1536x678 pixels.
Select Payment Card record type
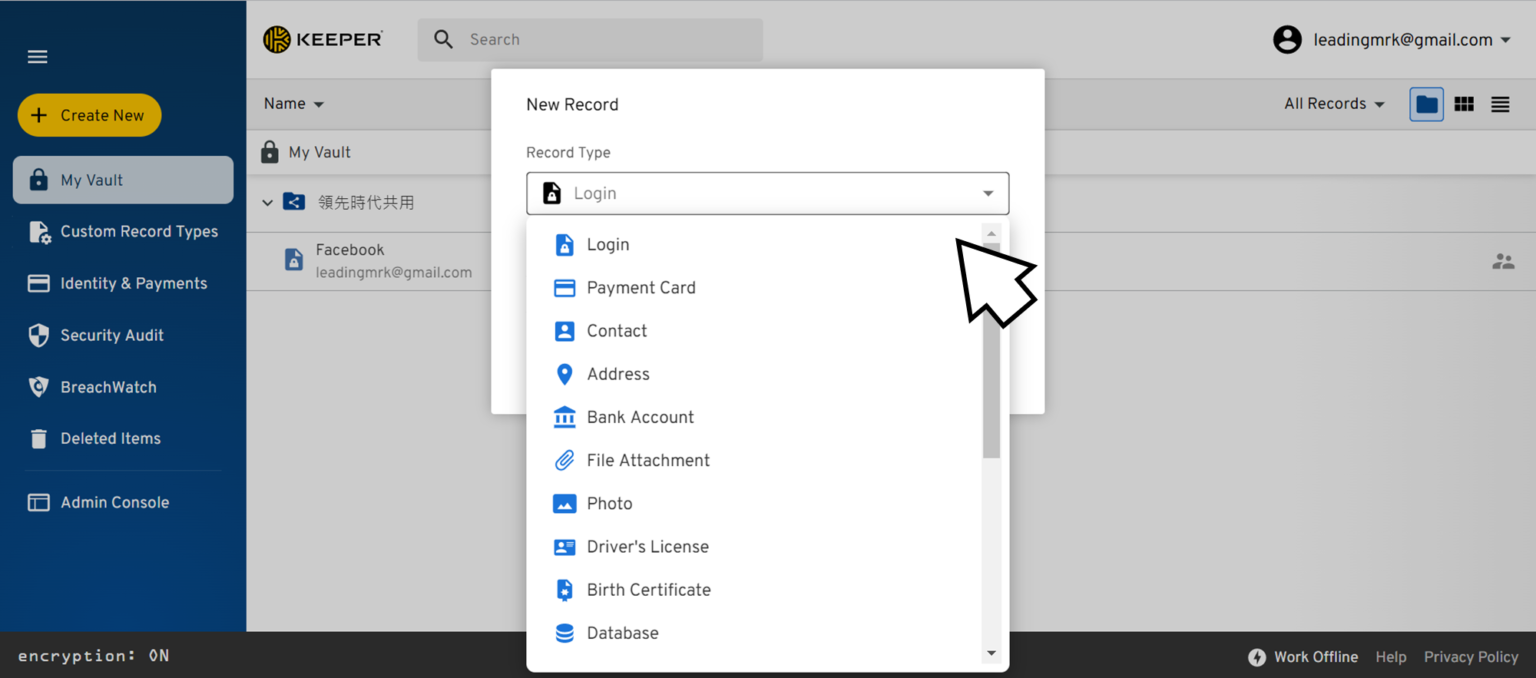[x=640, y=288]
